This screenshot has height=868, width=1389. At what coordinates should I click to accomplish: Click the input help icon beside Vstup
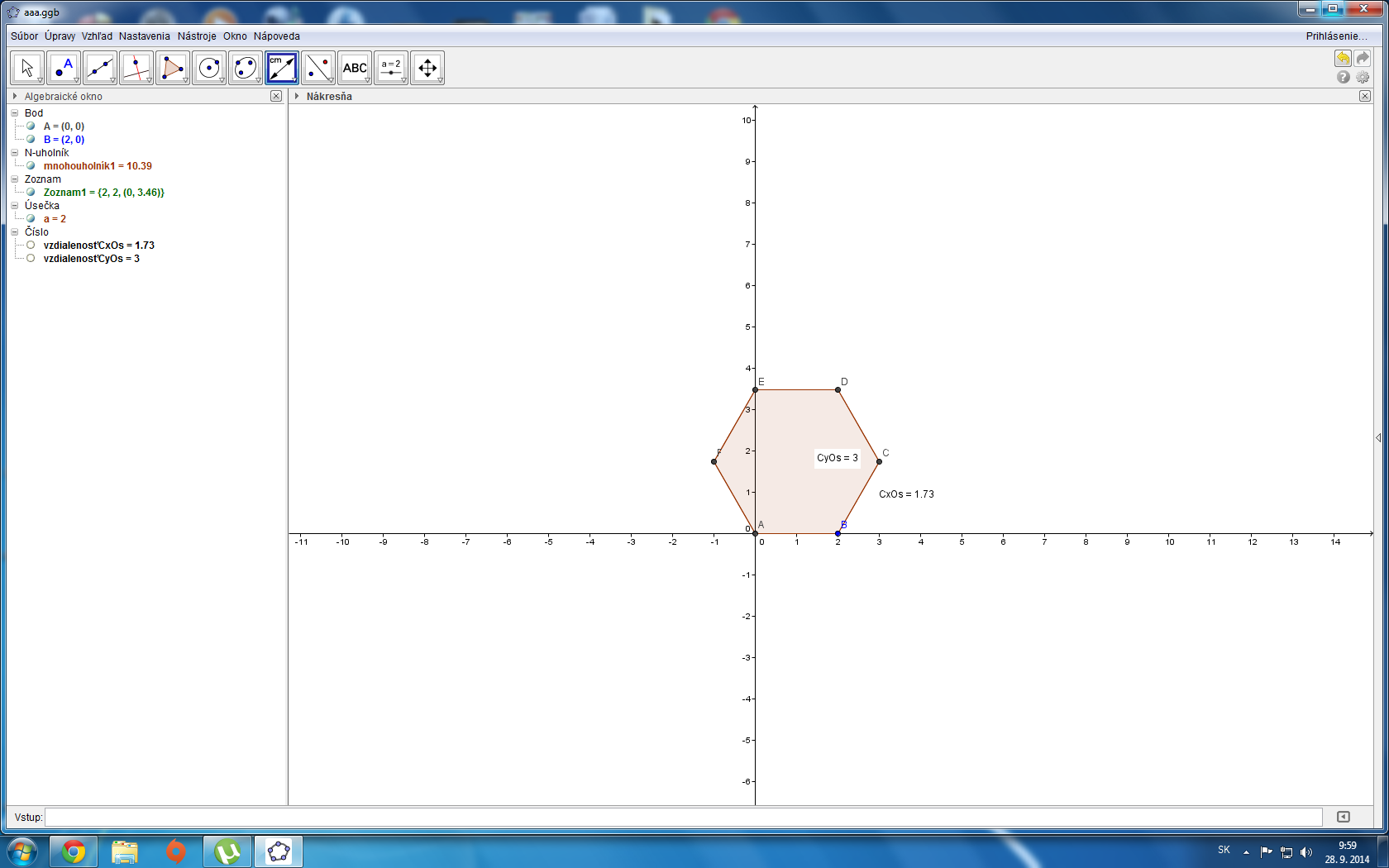click(x=1344, y=817)
